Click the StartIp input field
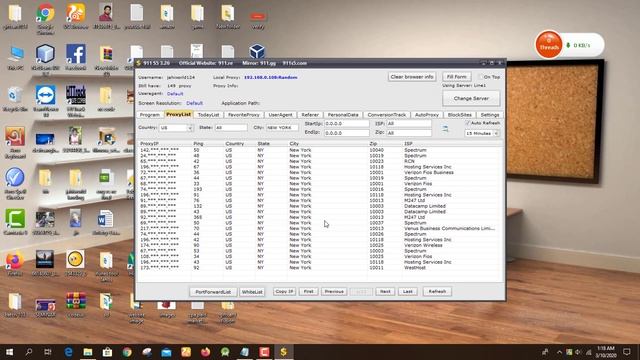Image resolution: width=640 pixels, height=360 pixels. click(x=347, y=123)
